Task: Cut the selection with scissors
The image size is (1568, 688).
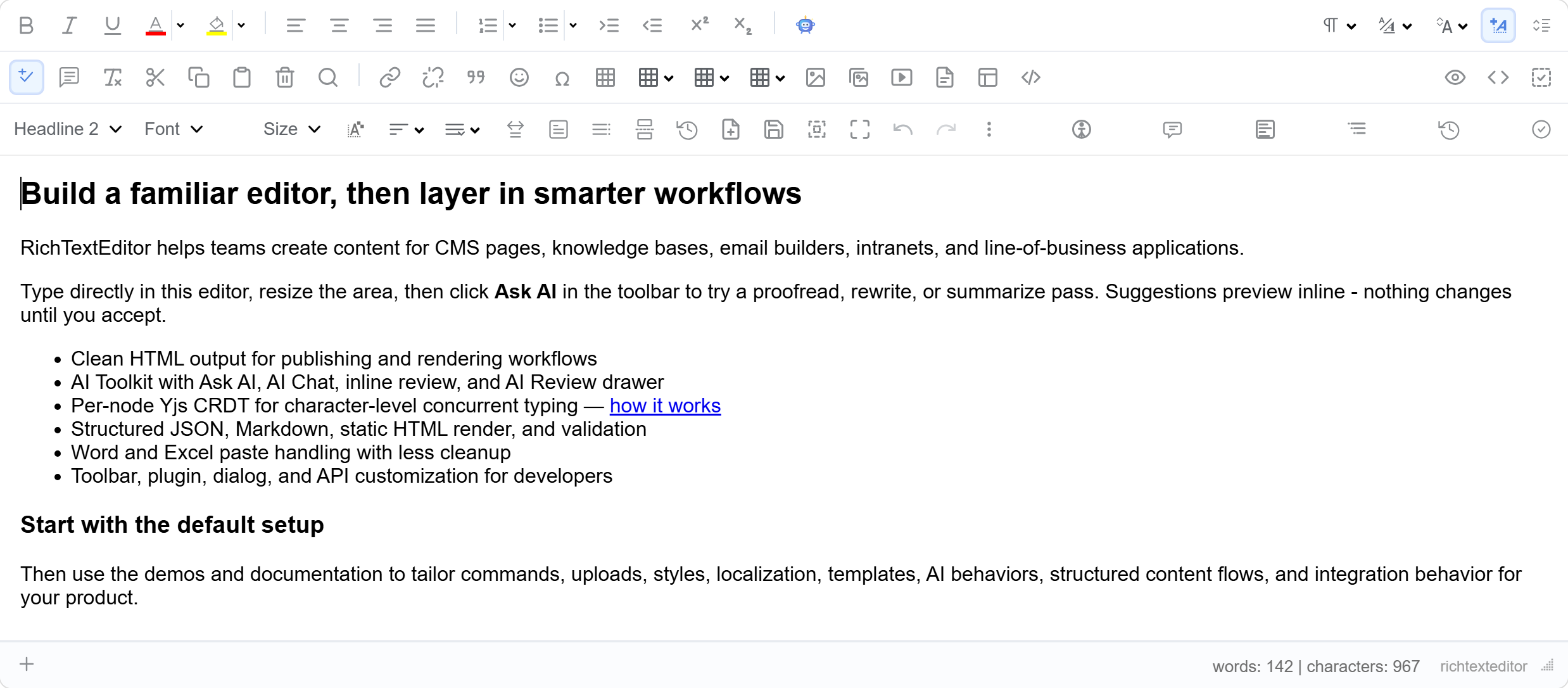Action: 155,77
